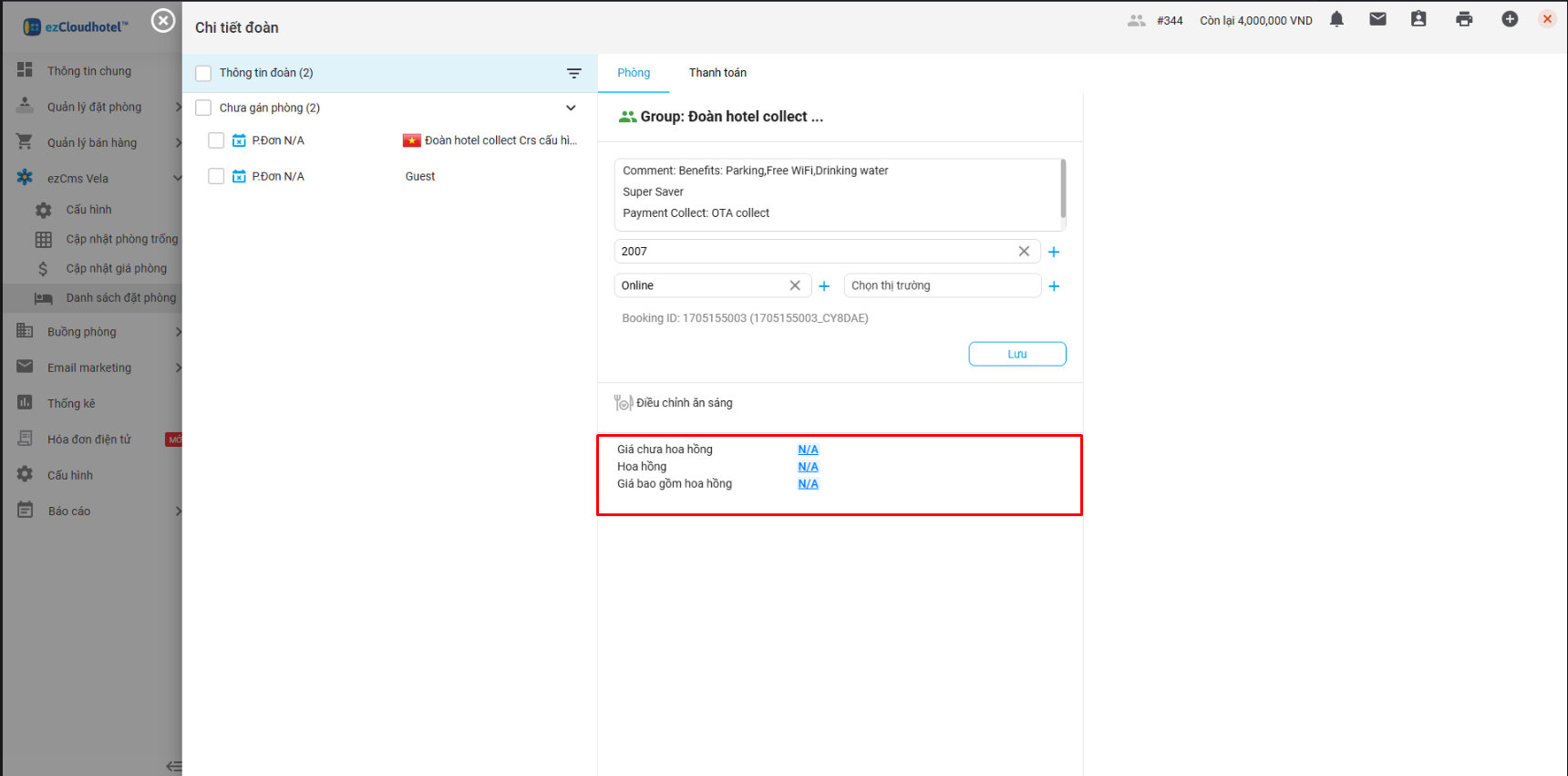
Task: Switch to the Thanh toán tab
Action: click(717, 73)
